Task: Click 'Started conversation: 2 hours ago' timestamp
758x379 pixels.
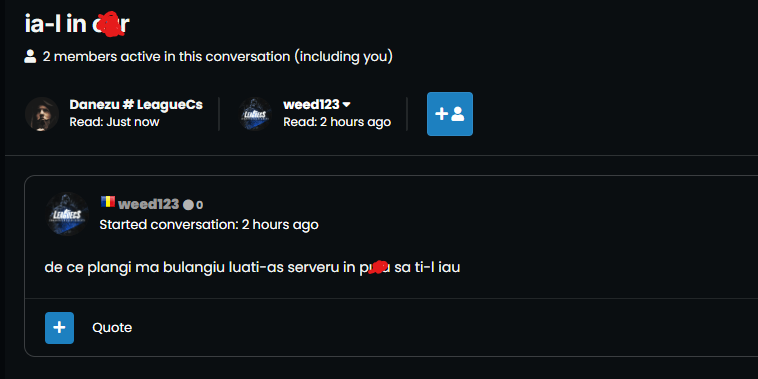Action: click(x=209, y=225)
